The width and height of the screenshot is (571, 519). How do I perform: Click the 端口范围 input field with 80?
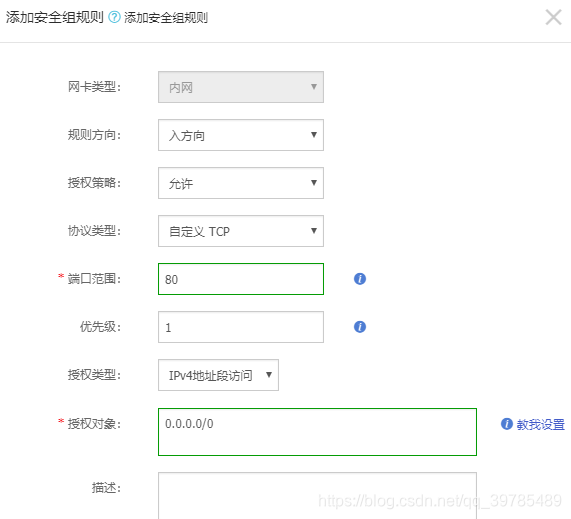tap(241, 279)
